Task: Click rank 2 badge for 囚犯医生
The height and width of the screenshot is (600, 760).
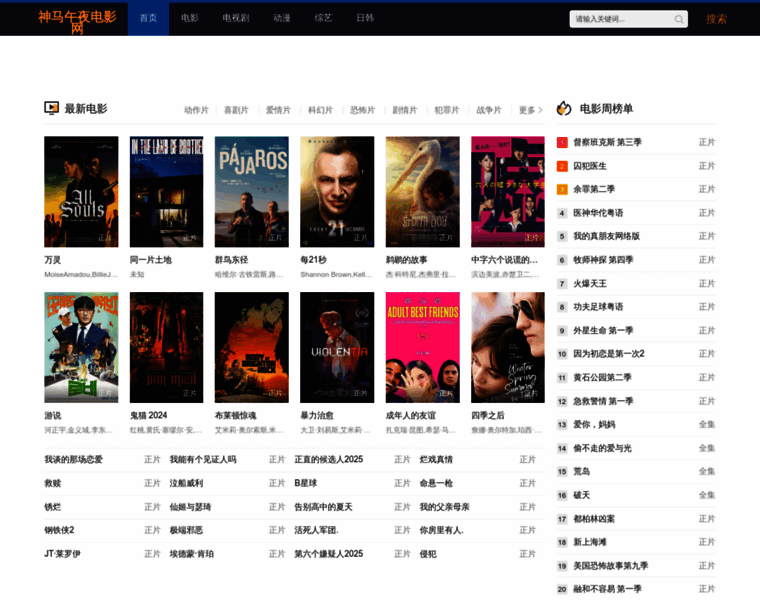Action: coord(562,166)
